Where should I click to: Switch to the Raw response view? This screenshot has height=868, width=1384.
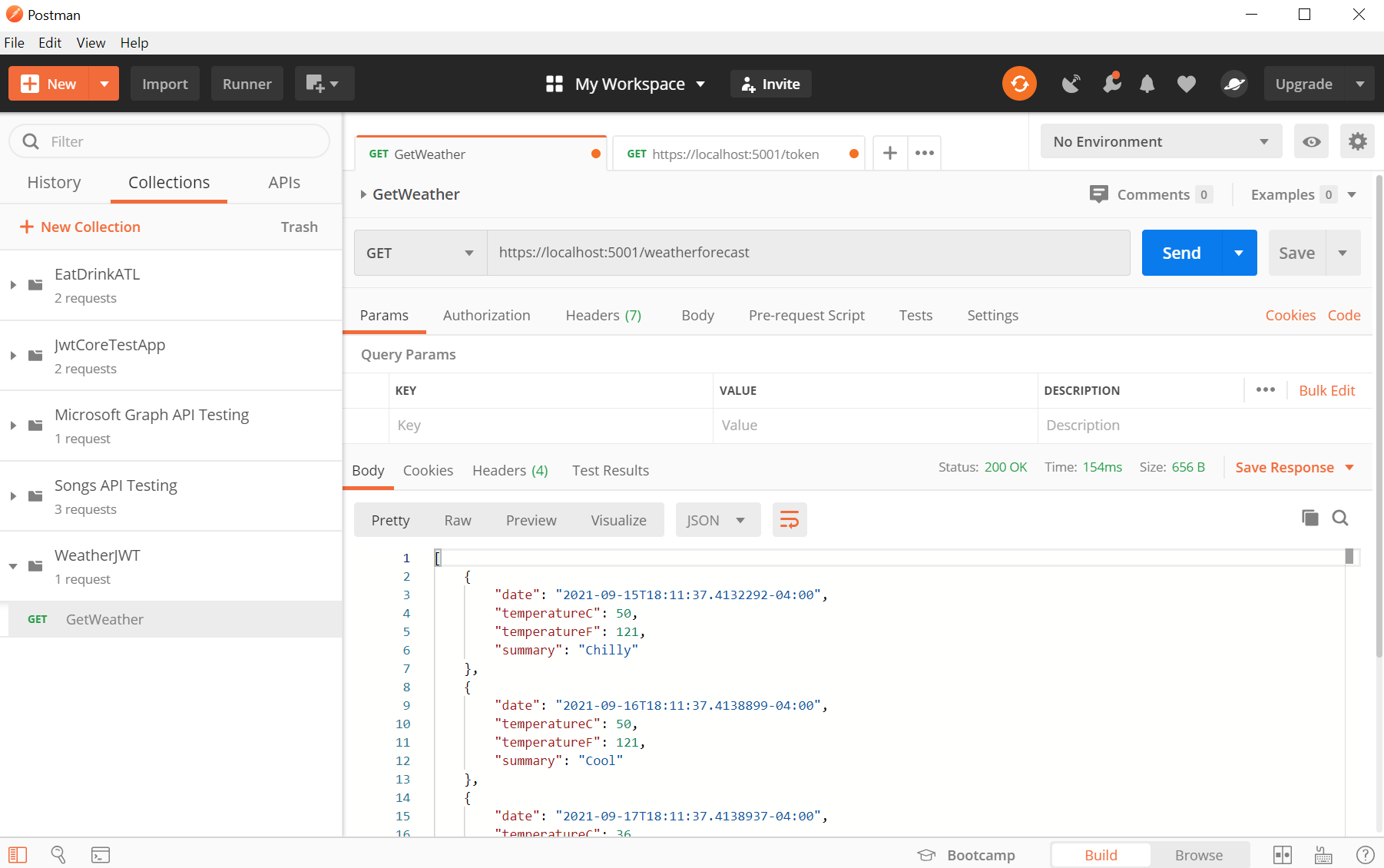click(x=457, y=520)
